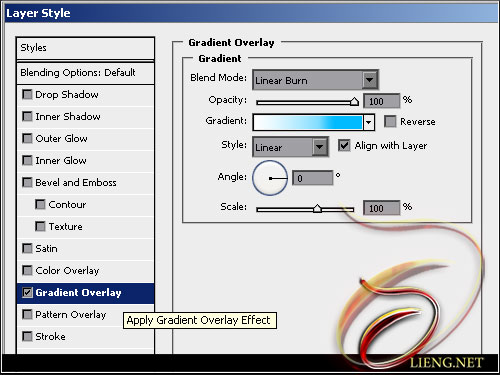Click the blue gradient swatch preview
Image resolution: width=500 pixels, height=375 pixels.
(308, 122)
